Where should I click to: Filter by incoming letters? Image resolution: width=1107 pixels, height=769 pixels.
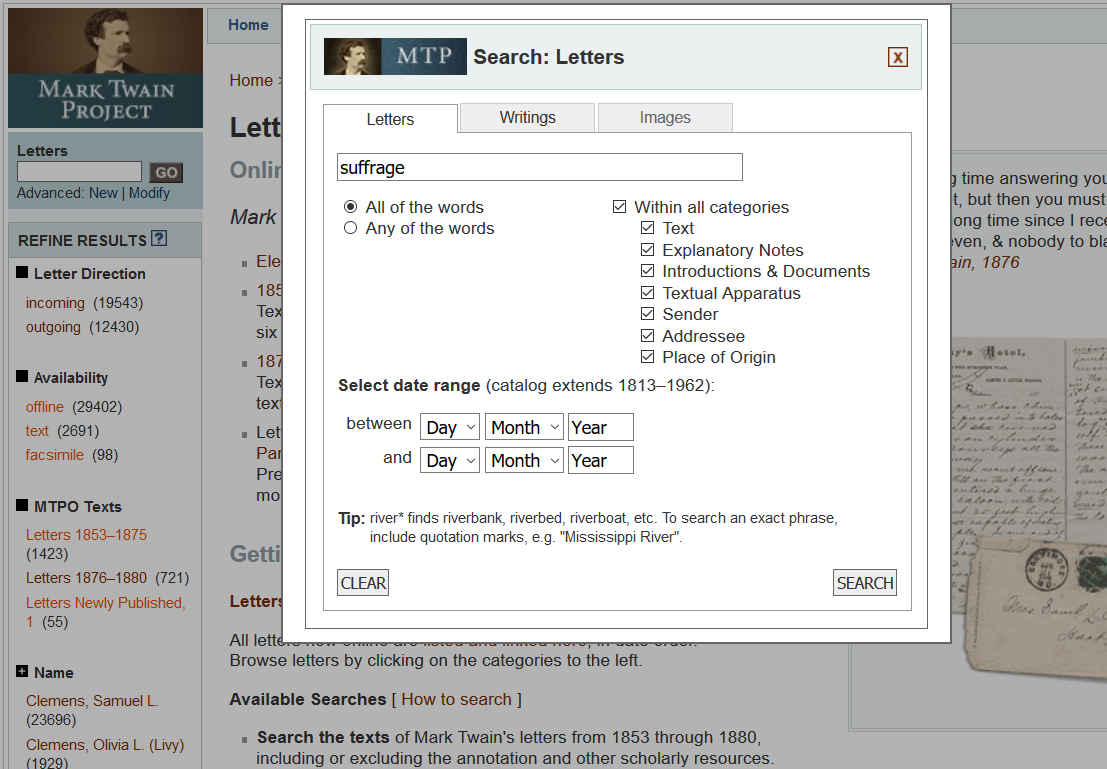[55, 302]
